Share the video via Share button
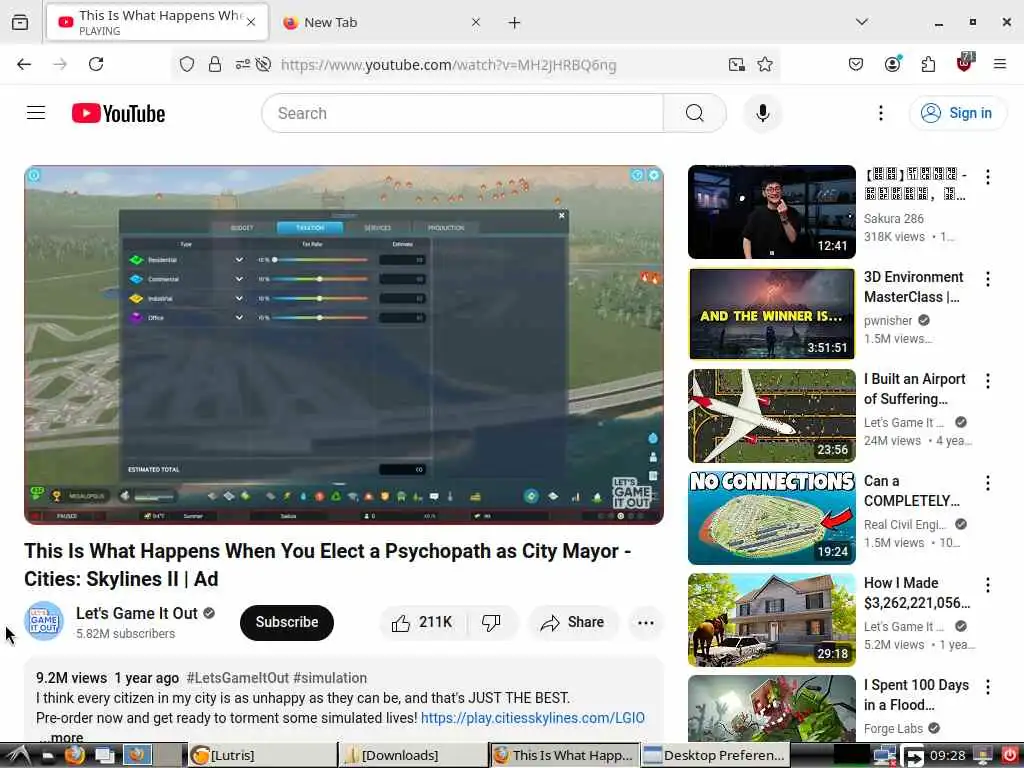This screenshot has width=1024, height=768. pos(572,622)
